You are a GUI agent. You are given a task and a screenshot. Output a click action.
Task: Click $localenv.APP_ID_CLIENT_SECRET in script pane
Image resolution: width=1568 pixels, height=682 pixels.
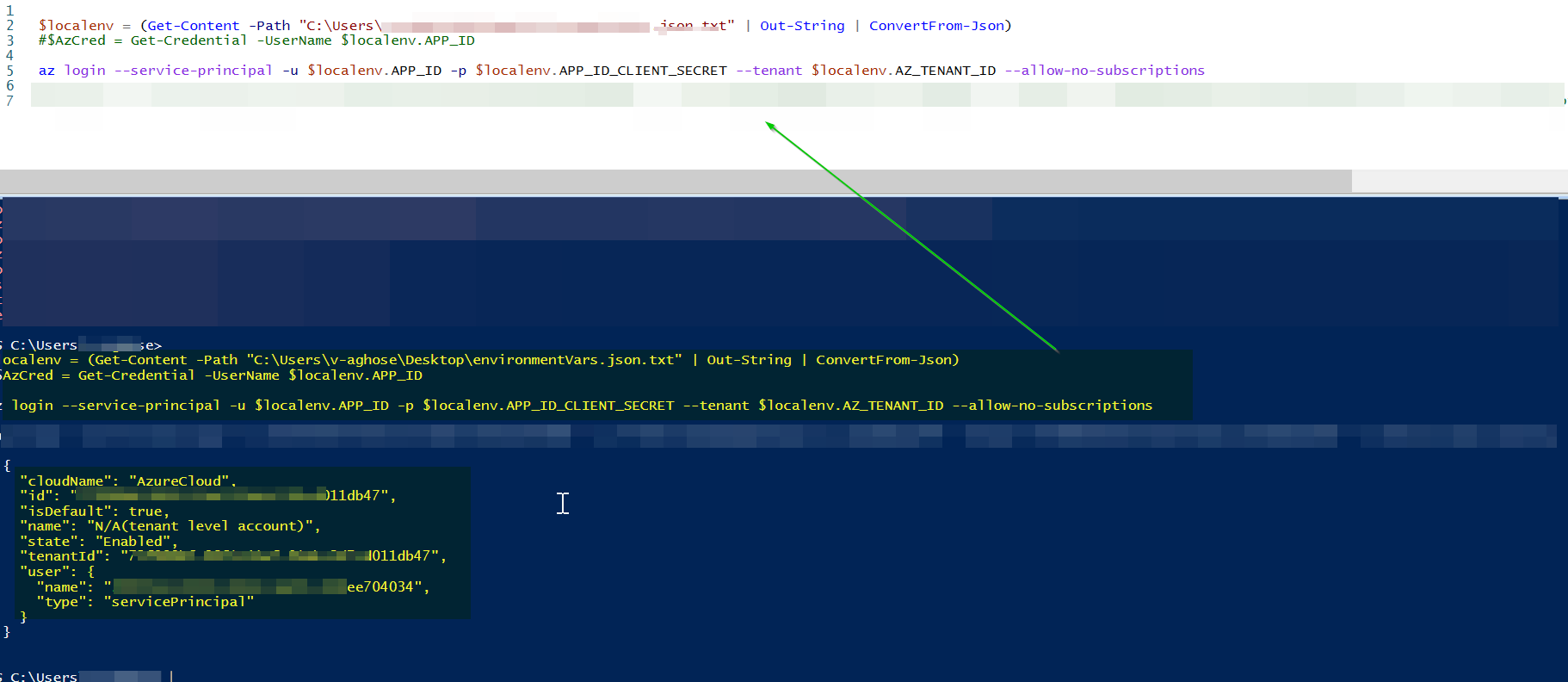pyautogui.click(x=601, y=71)
